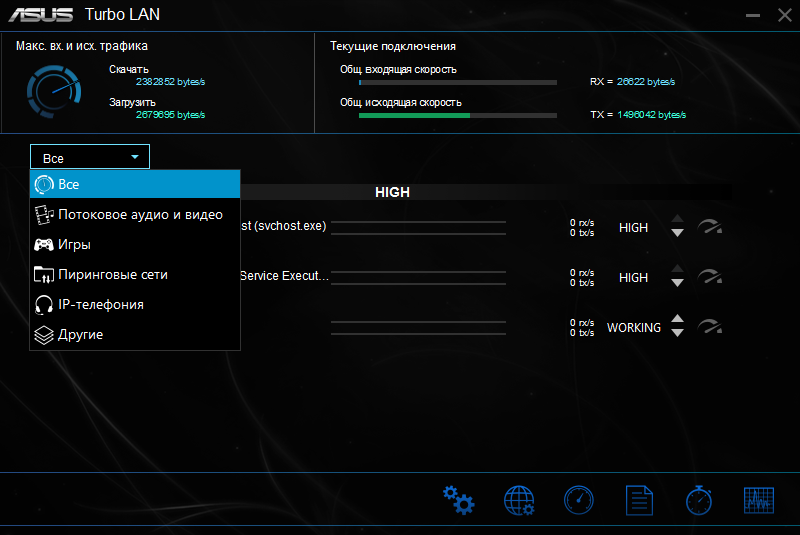Click the 'Service Execut...' process name
800x535 pixels.
284,276
